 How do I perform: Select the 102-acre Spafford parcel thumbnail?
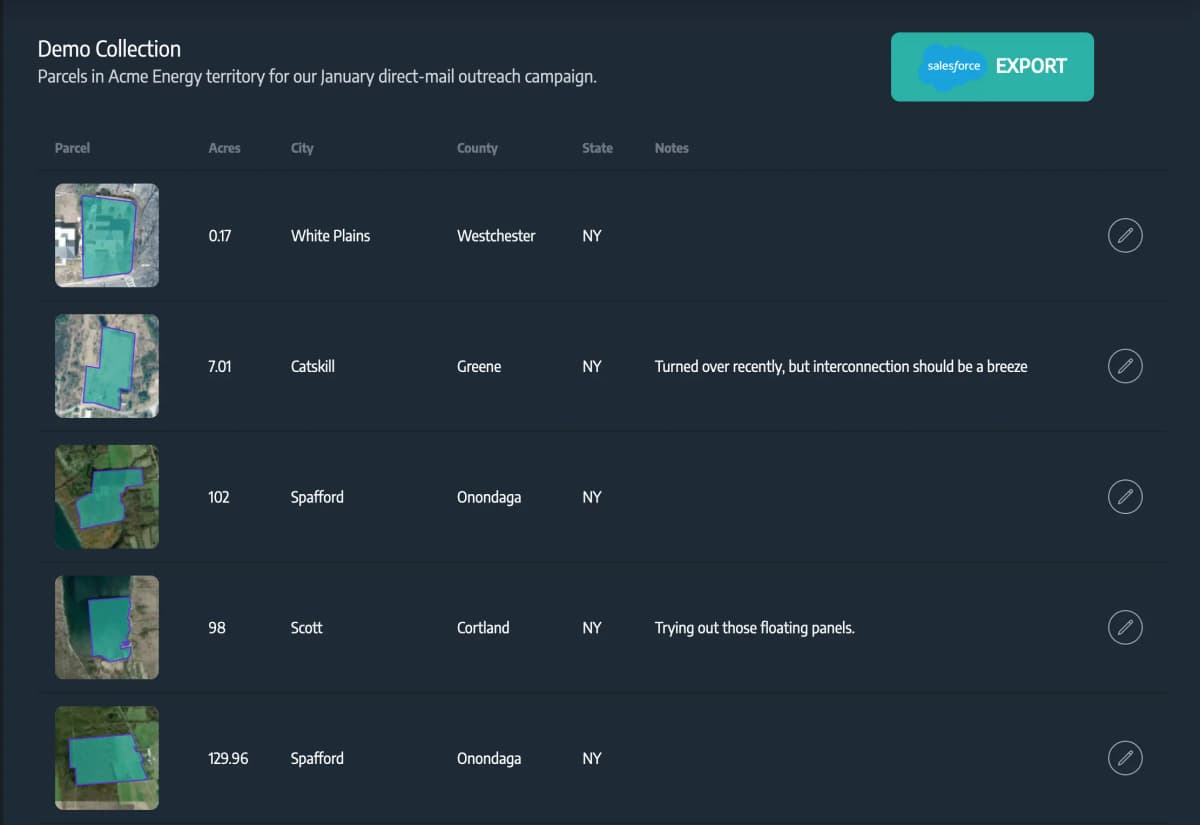107,497
